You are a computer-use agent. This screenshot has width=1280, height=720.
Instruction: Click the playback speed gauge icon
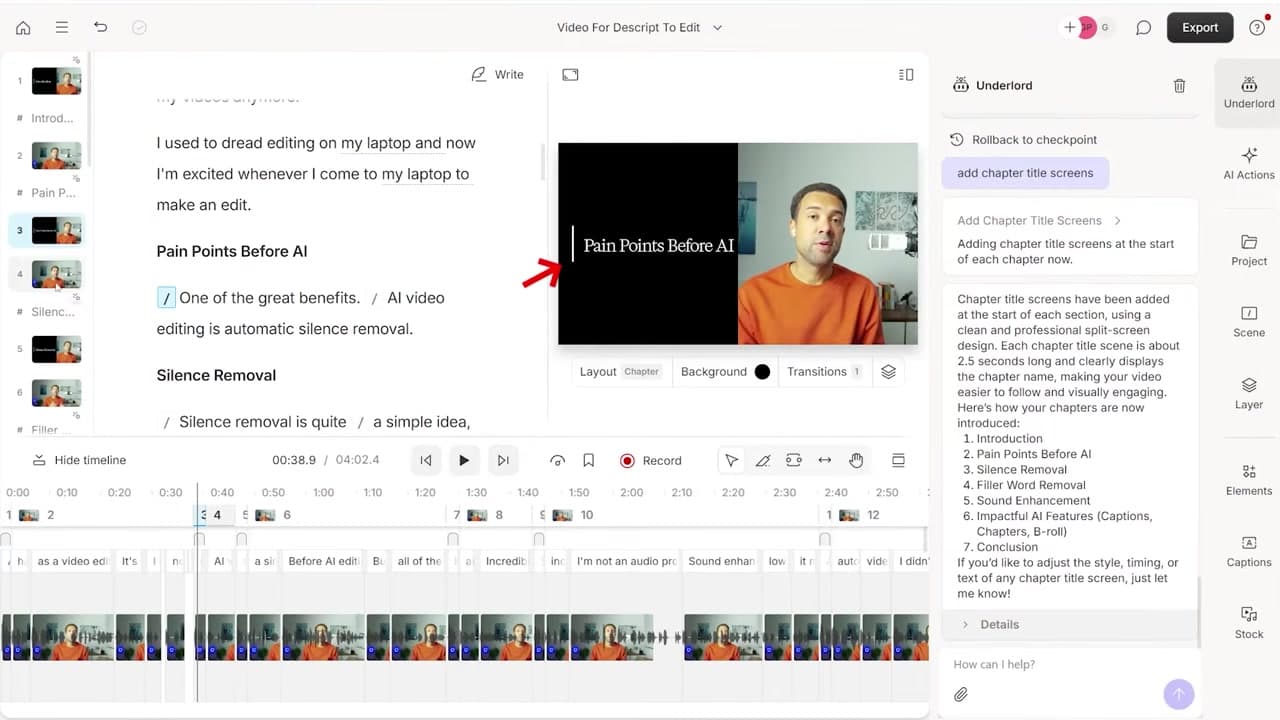pos(558,461)
